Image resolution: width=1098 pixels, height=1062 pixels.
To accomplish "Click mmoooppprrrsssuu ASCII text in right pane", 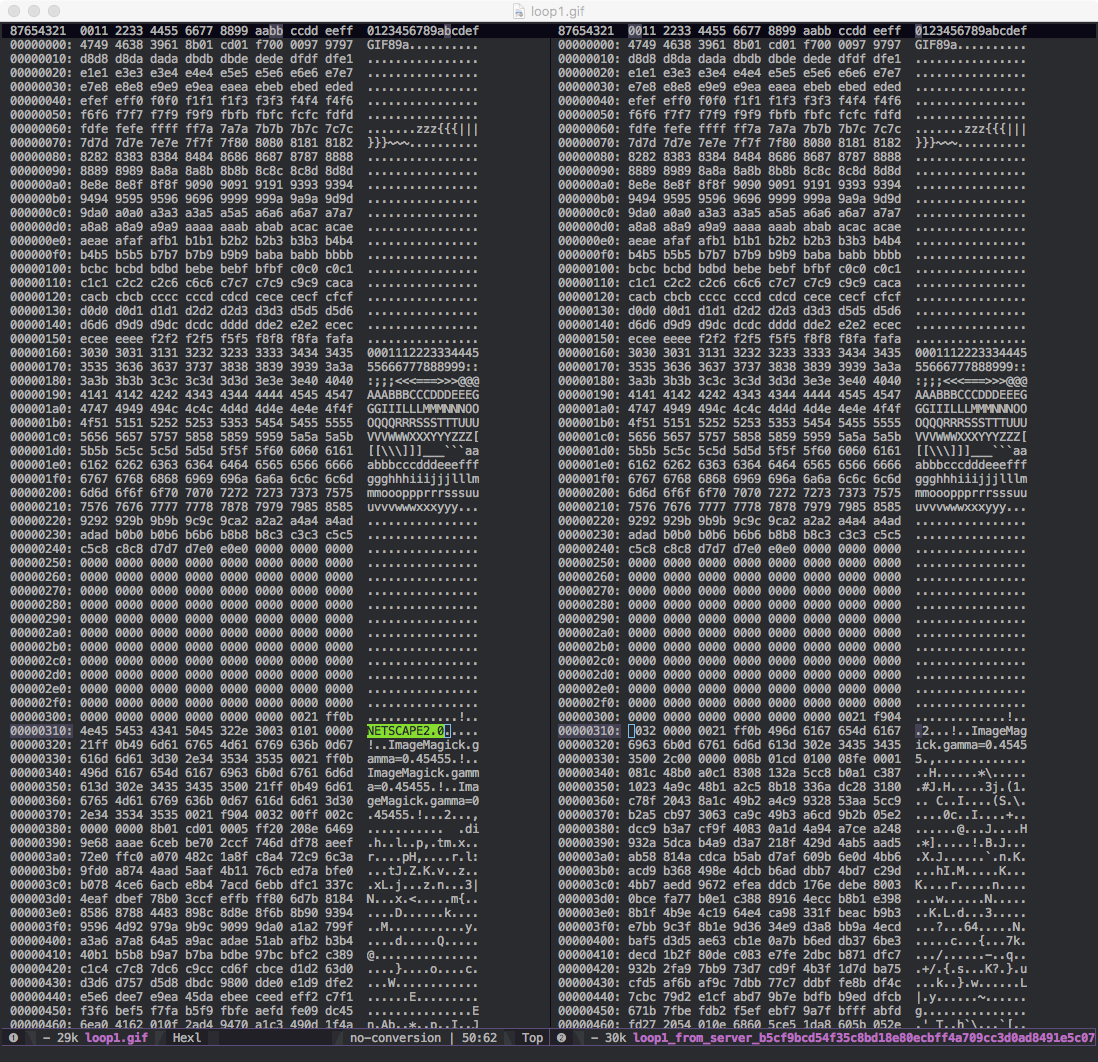I will [x=971, y=493].
